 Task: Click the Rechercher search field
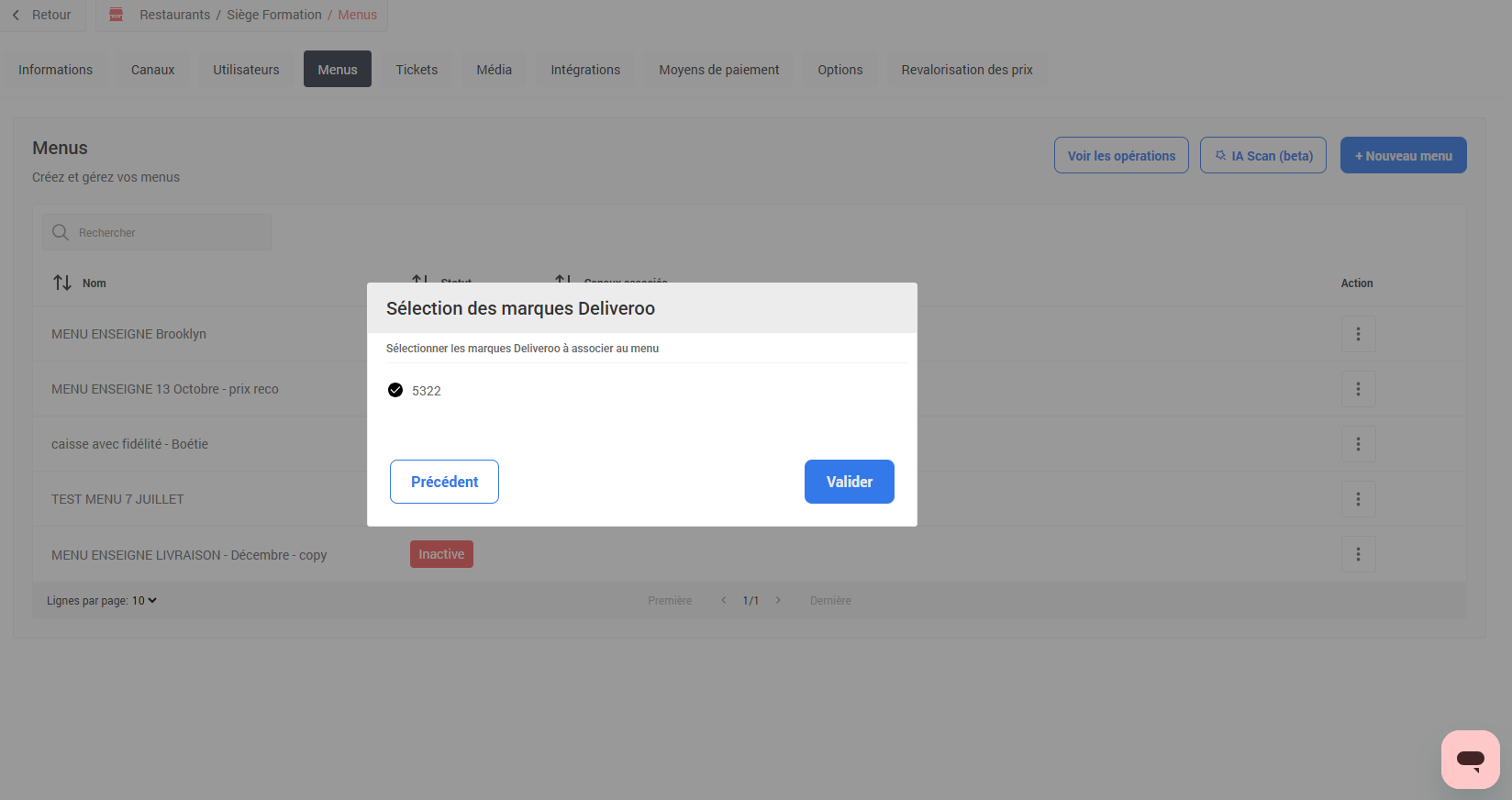pos(170,233)
